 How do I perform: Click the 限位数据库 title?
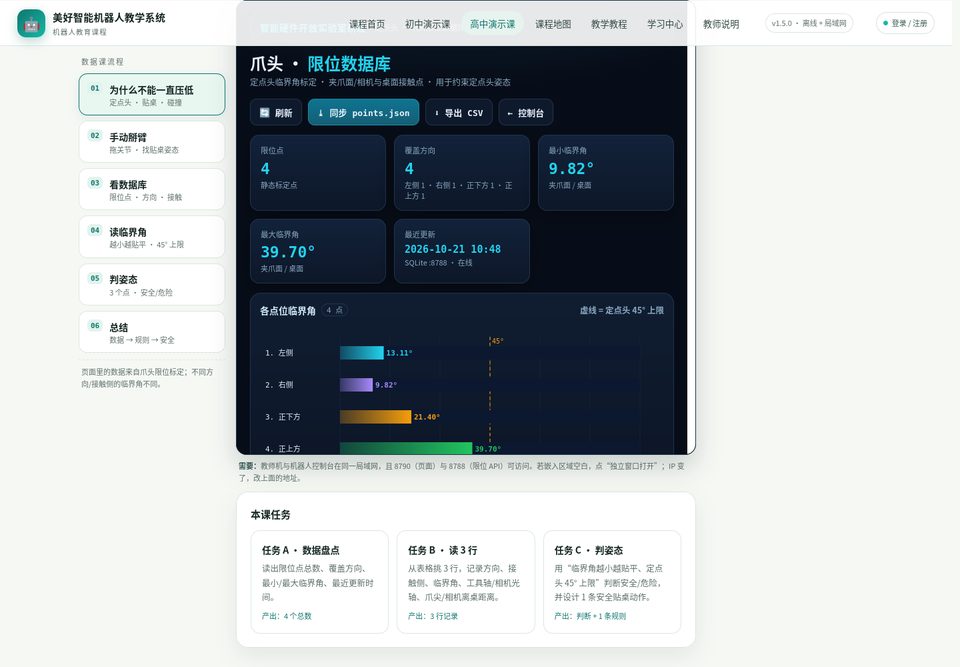[349, 64]
